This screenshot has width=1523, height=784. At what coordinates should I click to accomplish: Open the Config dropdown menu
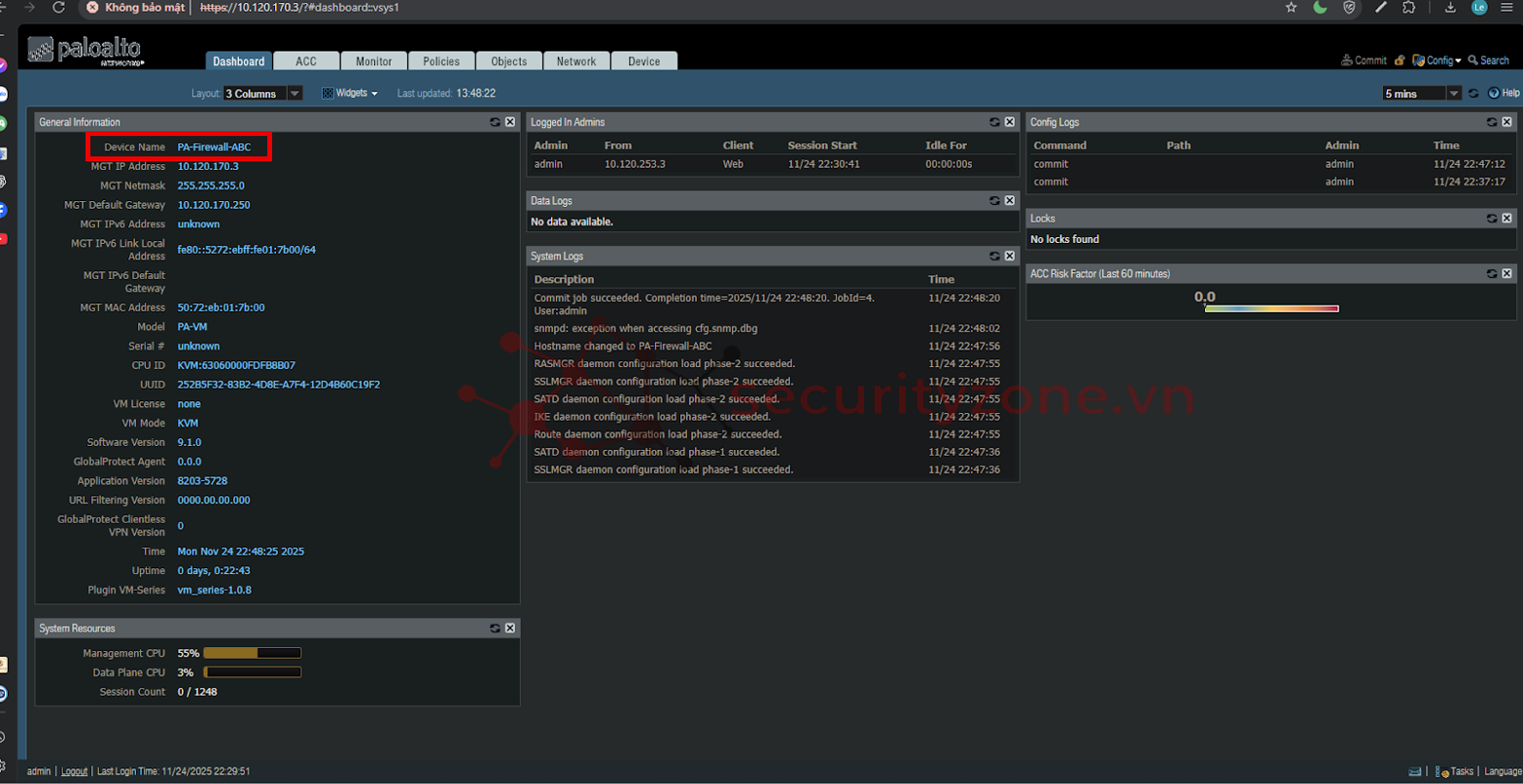pyautogui.click(x=1437, y=60)
